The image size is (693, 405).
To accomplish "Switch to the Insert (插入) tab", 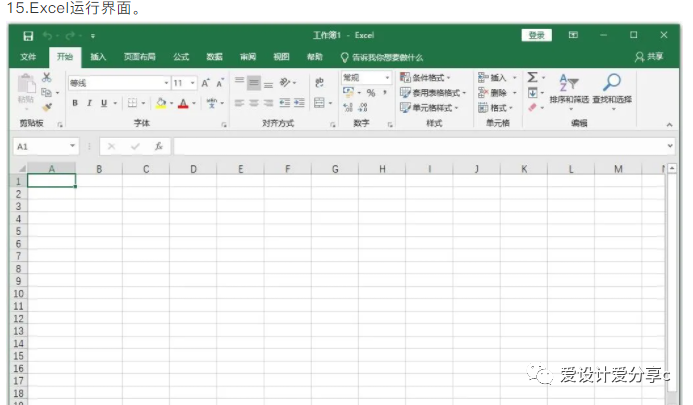I will [98, 57].
